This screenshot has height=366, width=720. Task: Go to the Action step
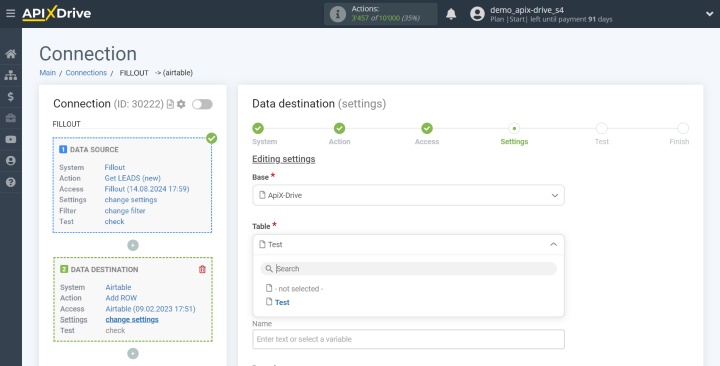coord(339,128)
